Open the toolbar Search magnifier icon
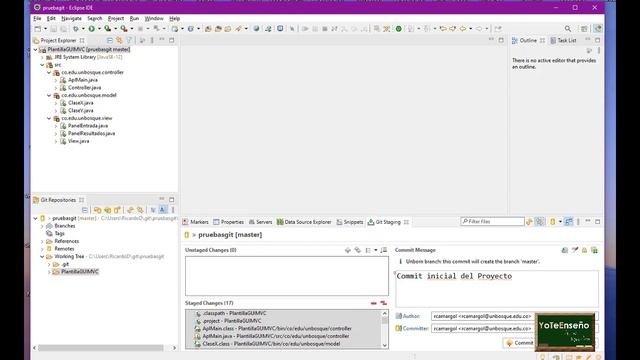Viewport: 640px width, 360px height. coord(568,29)
